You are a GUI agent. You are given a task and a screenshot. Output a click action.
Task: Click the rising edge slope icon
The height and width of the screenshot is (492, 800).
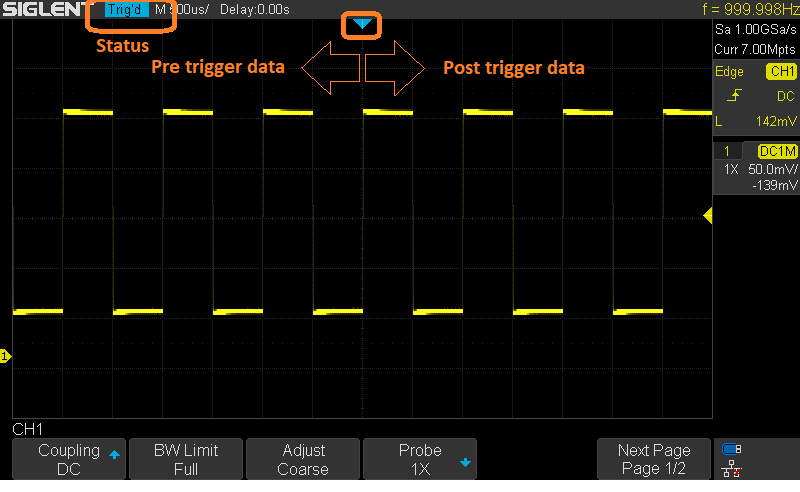[734, 95]
